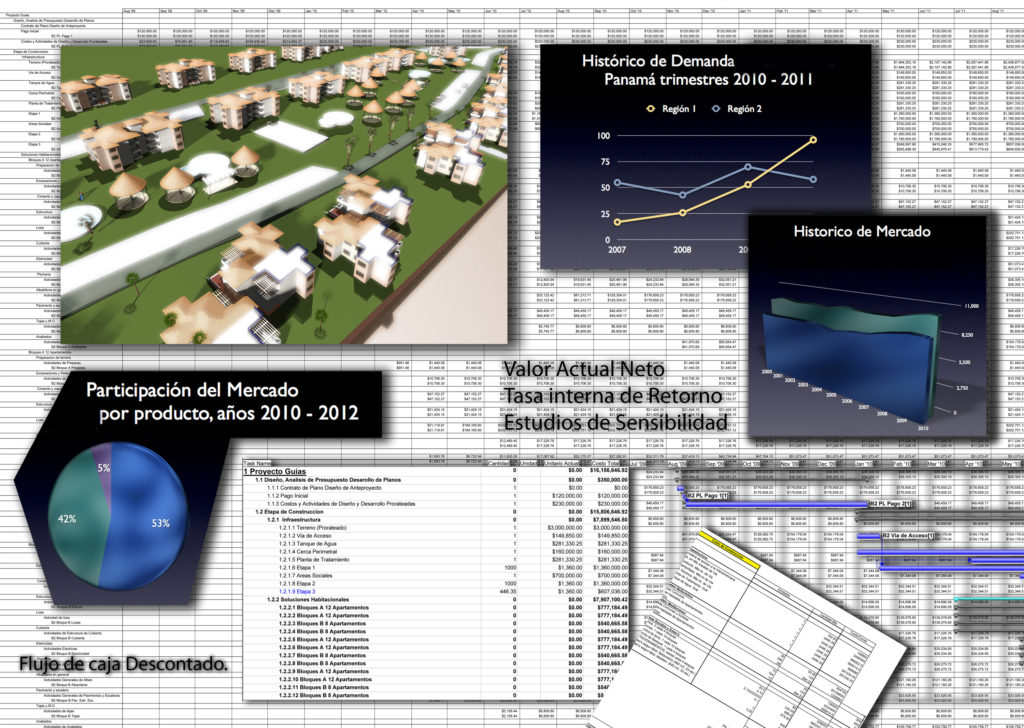Open the 3D housing development rendering
Image resolution: width=1024 pixels, height=728 pixels.
click(x=280, y=190)
